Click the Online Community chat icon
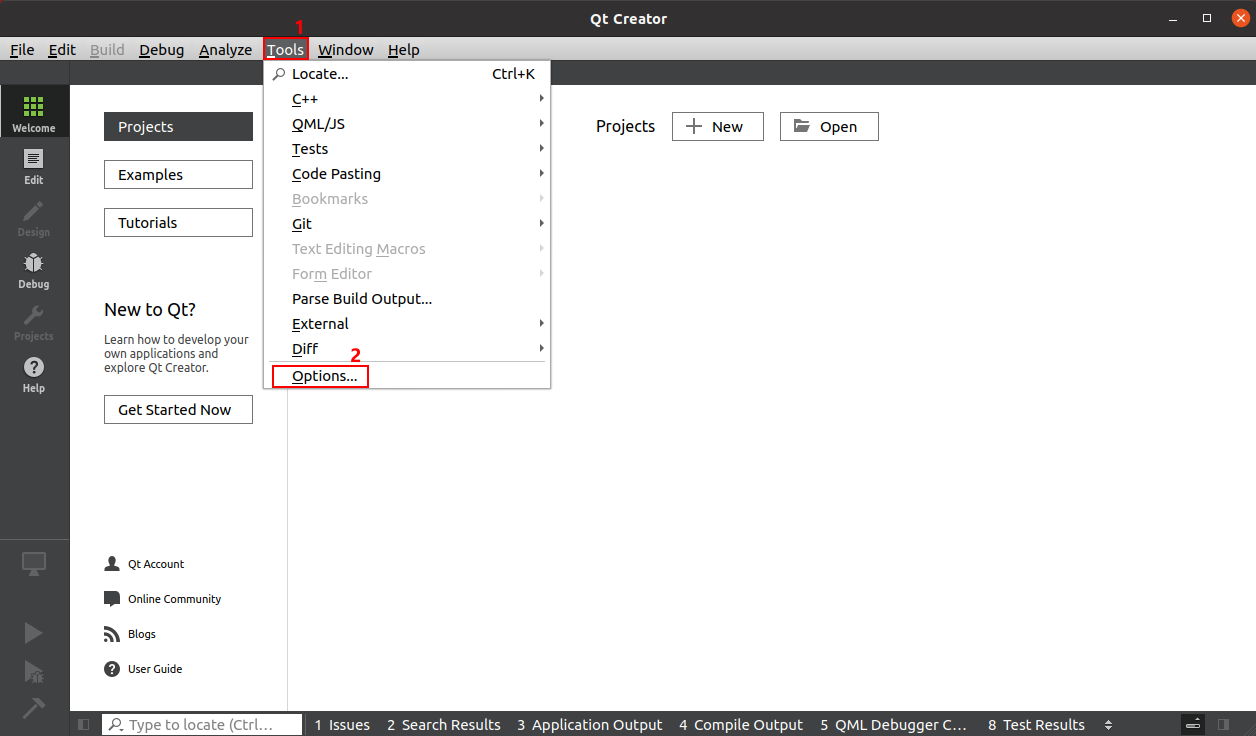 pos(112,599)
